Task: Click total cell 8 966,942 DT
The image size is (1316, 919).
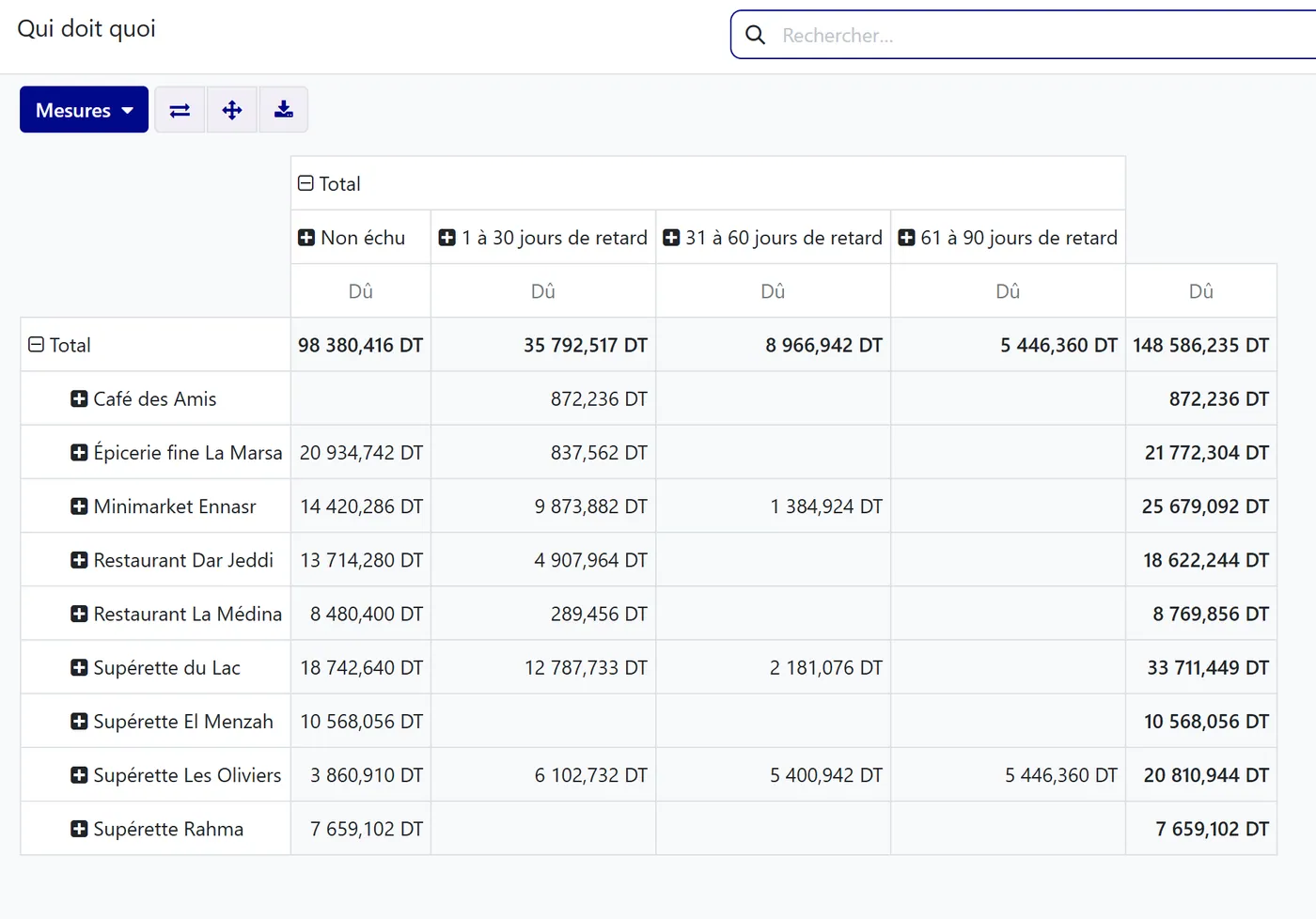Action: (x=773, y=345)
